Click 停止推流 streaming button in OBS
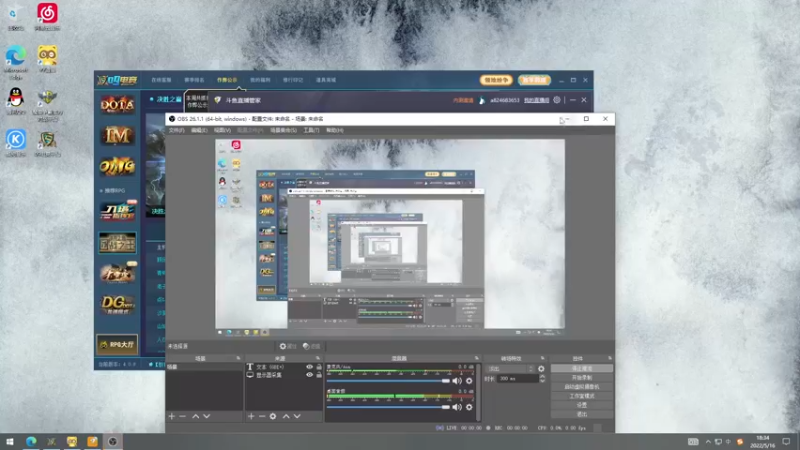This screenshot has width=800, height=450. point(582,368)
